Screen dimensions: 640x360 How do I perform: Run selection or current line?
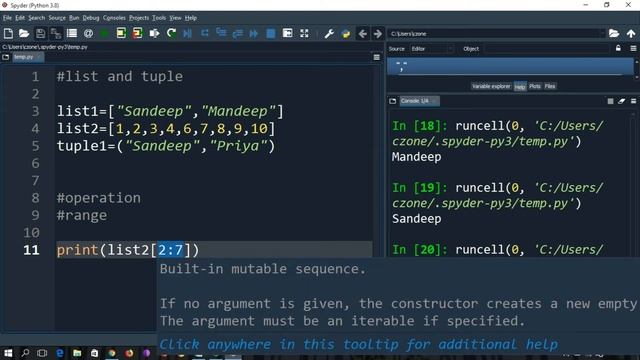tap(154, 33)
